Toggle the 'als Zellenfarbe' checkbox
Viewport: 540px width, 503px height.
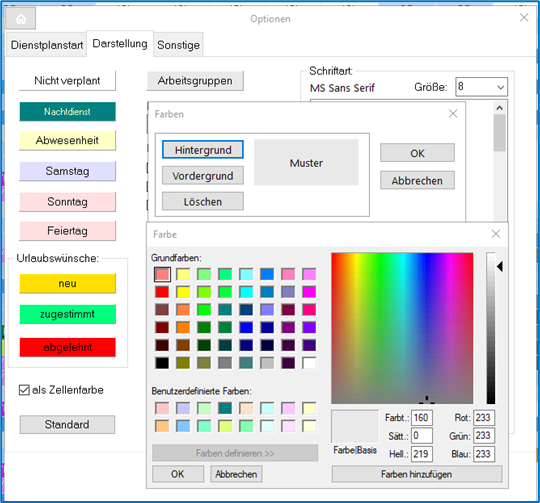click(24, 390)
